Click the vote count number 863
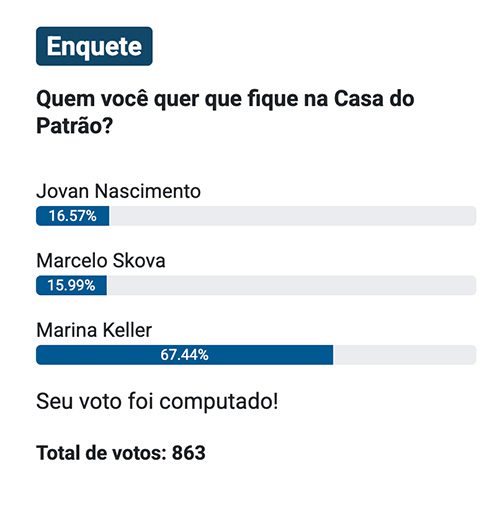This screenshot has height=505, width=500. (189, 453)
